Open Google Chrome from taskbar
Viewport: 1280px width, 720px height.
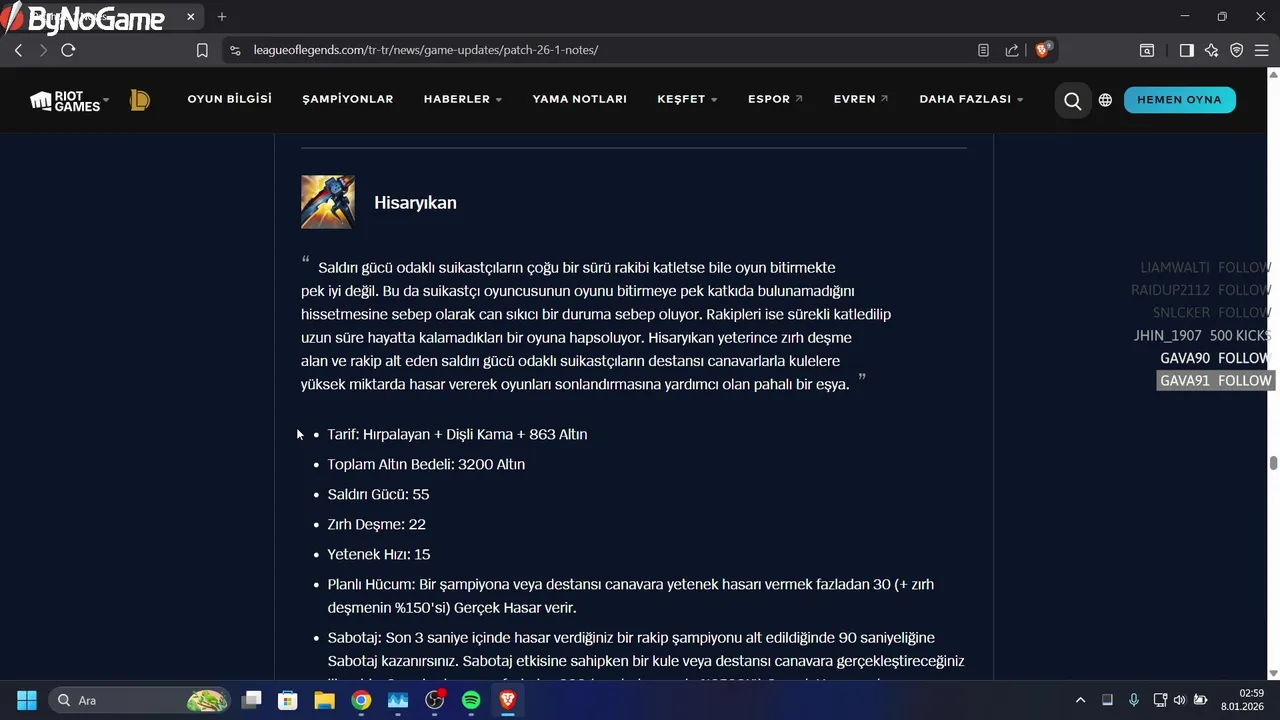(361, 700)
